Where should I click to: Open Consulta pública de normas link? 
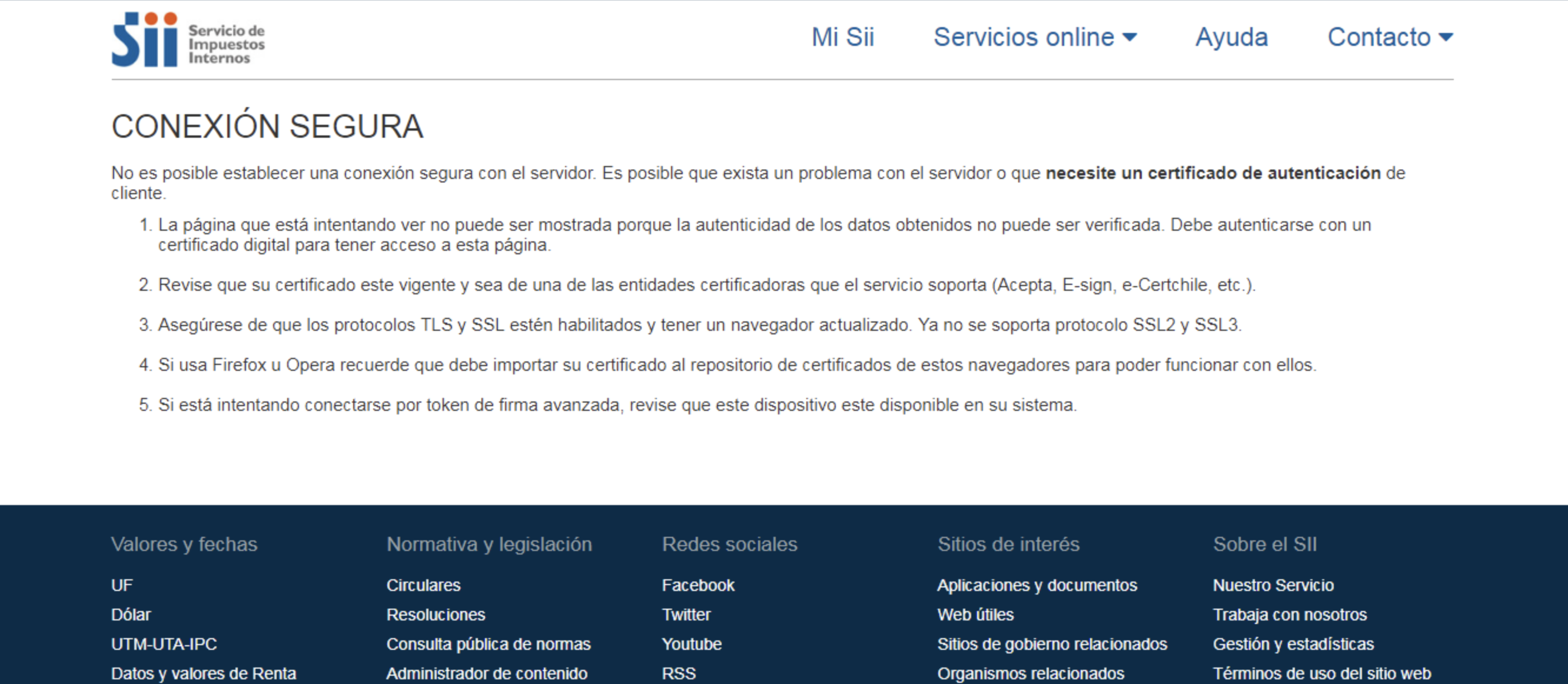[488, 644]
